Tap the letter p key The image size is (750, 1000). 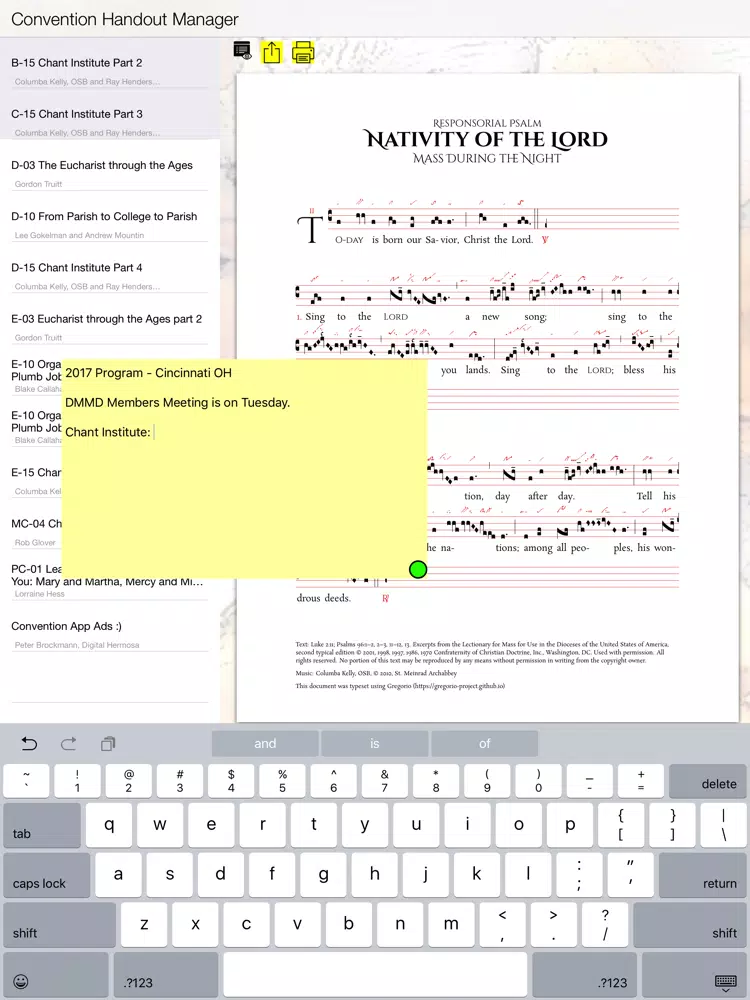[x=570, y=825]
